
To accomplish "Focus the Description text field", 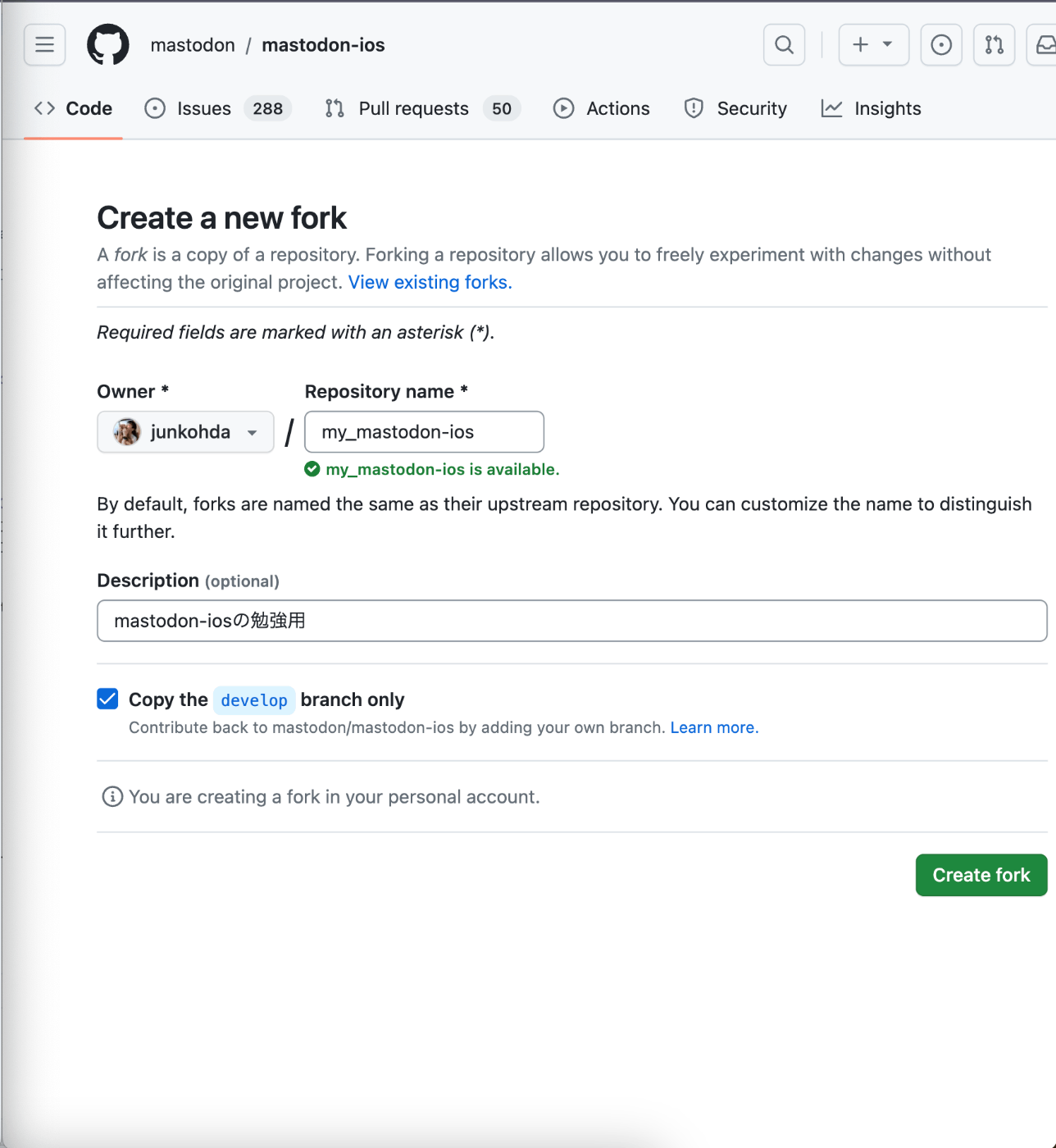I will point(571,621).
